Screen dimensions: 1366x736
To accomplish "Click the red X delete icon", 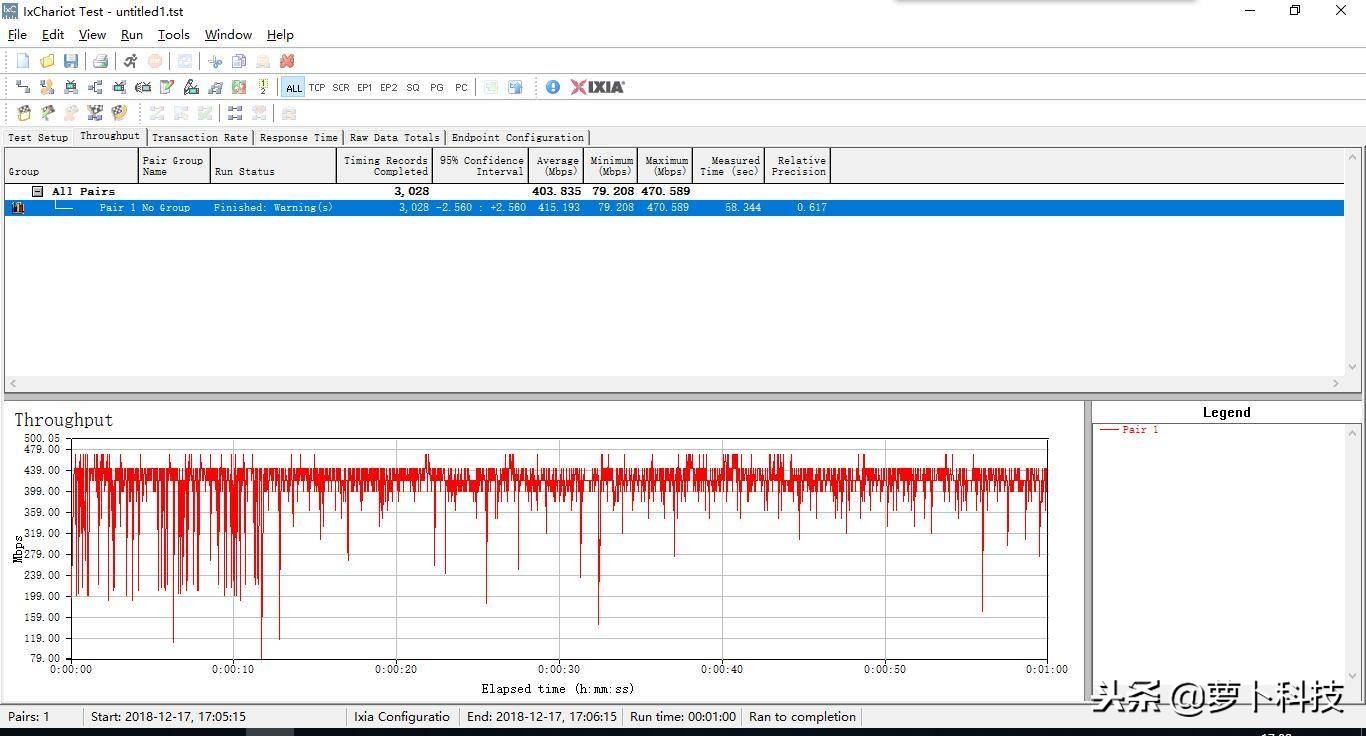I will 287,61.
